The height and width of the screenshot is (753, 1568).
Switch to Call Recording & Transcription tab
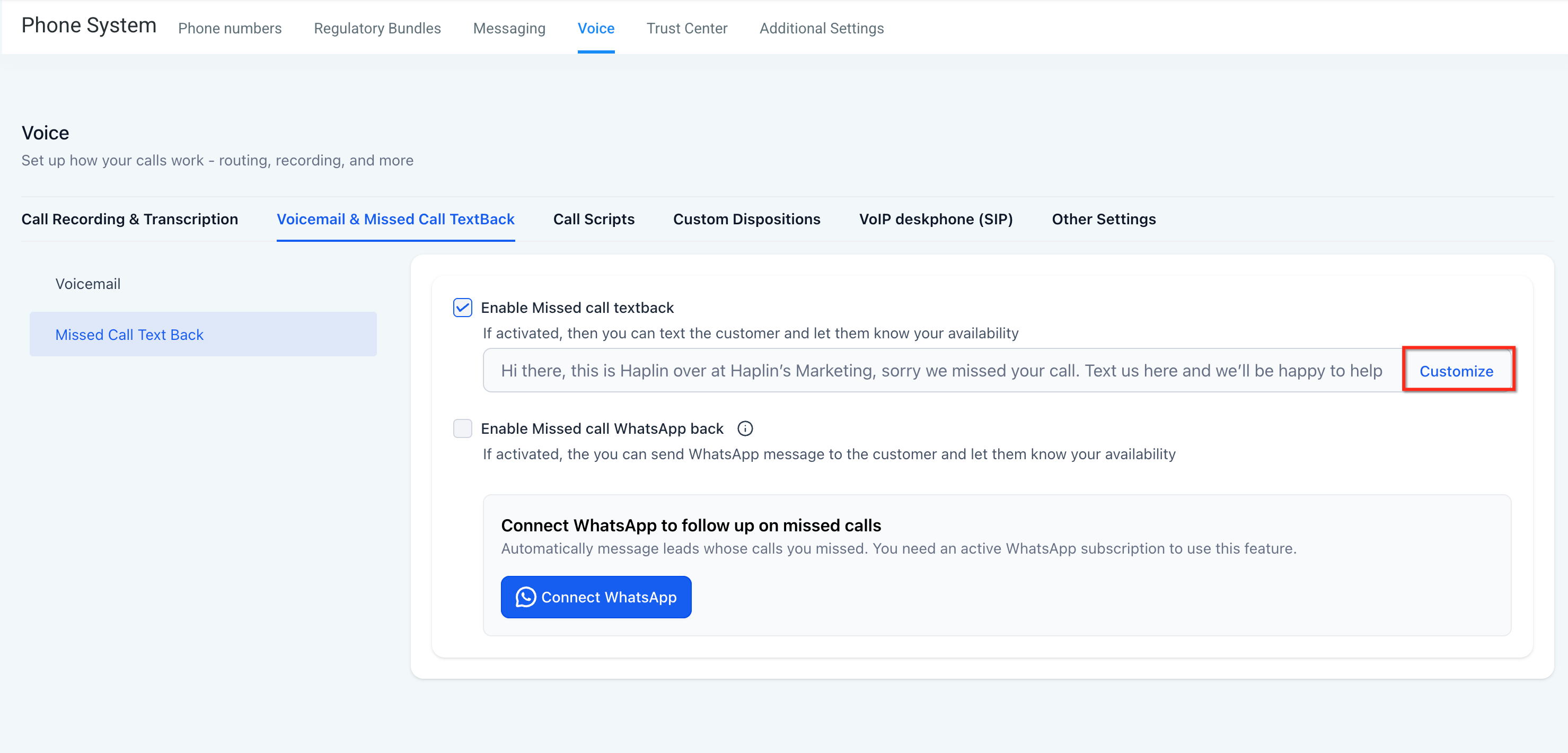pos(130,219)
